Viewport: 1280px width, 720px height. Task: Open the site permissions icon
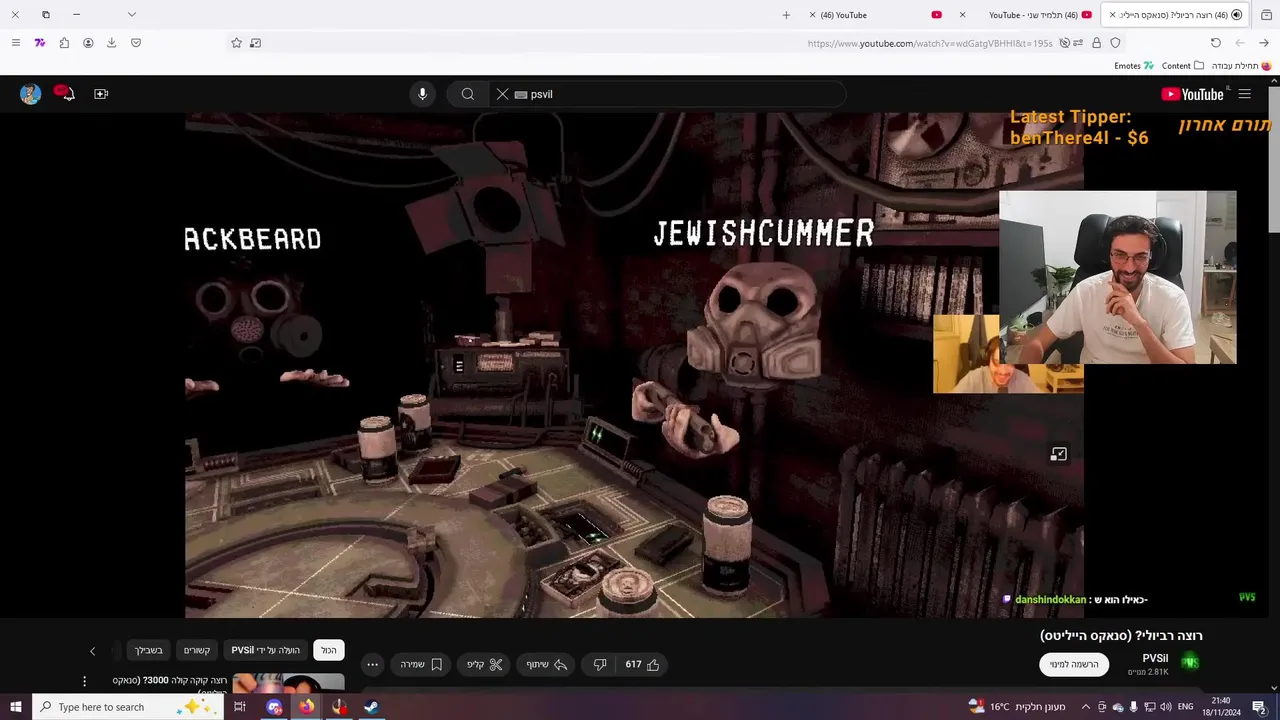[x=1078, y=43]
